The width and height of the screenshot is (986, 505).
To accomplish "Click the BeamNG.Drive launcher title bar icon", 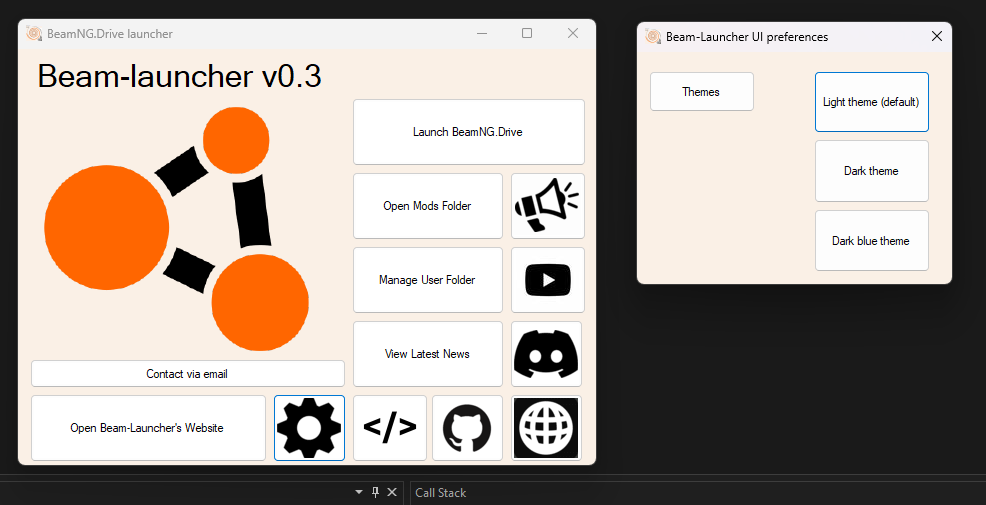I will coord(35,33).
